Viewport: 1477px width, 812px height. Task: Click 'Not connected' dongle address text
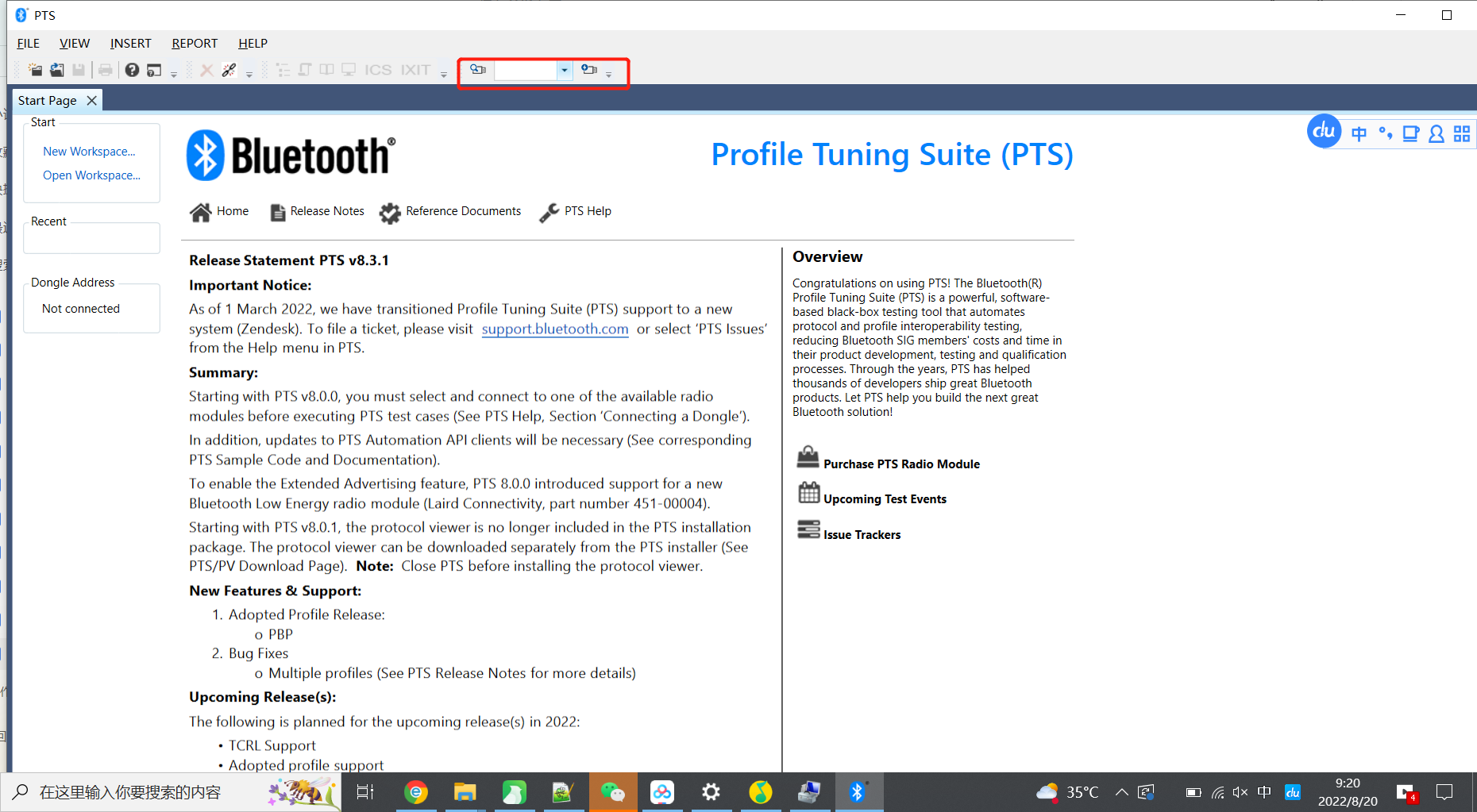(x=81, y=309)
